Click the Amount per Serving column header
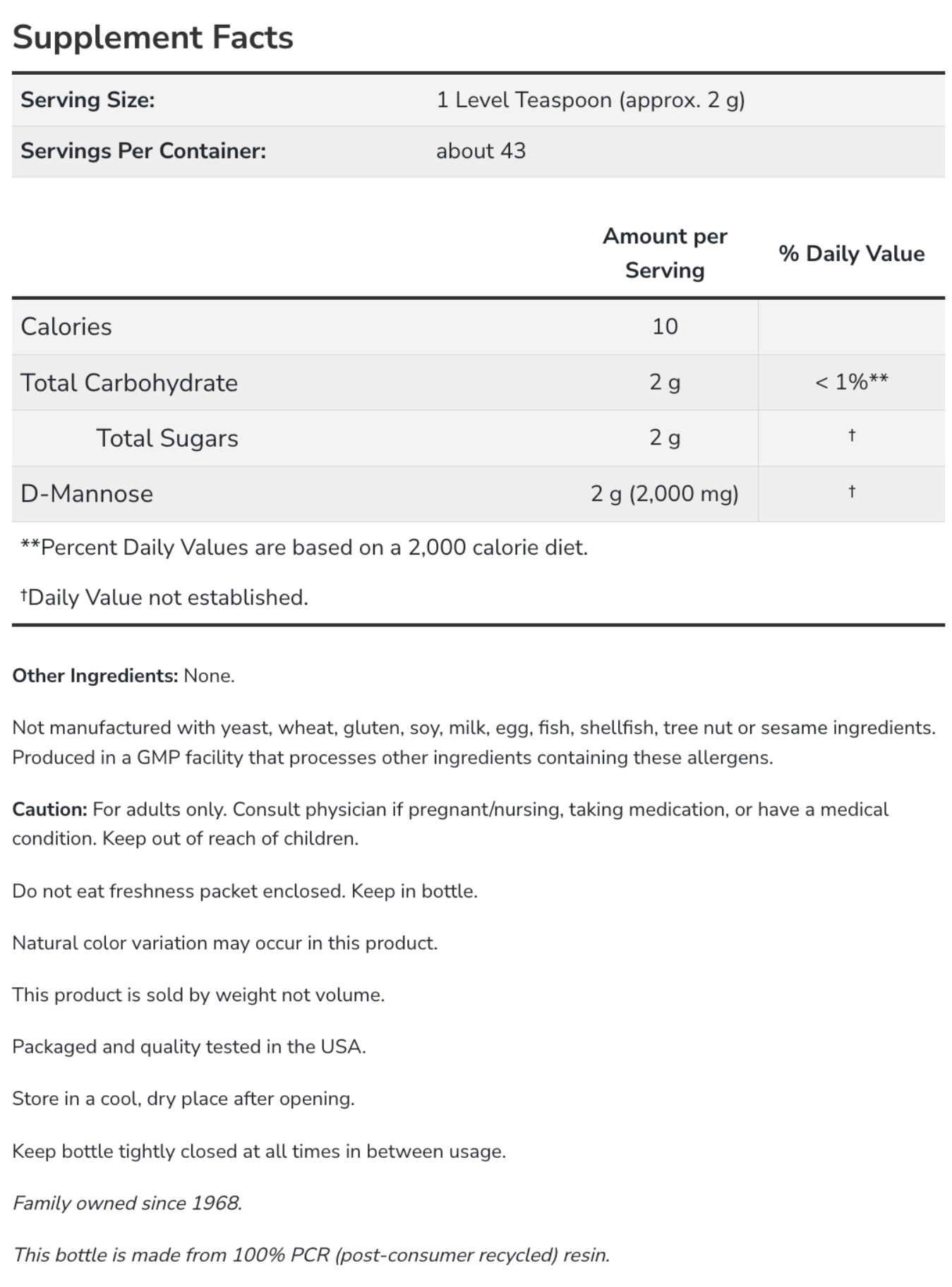The width and height of the screenshot is (952, 1287). (665, 253)
